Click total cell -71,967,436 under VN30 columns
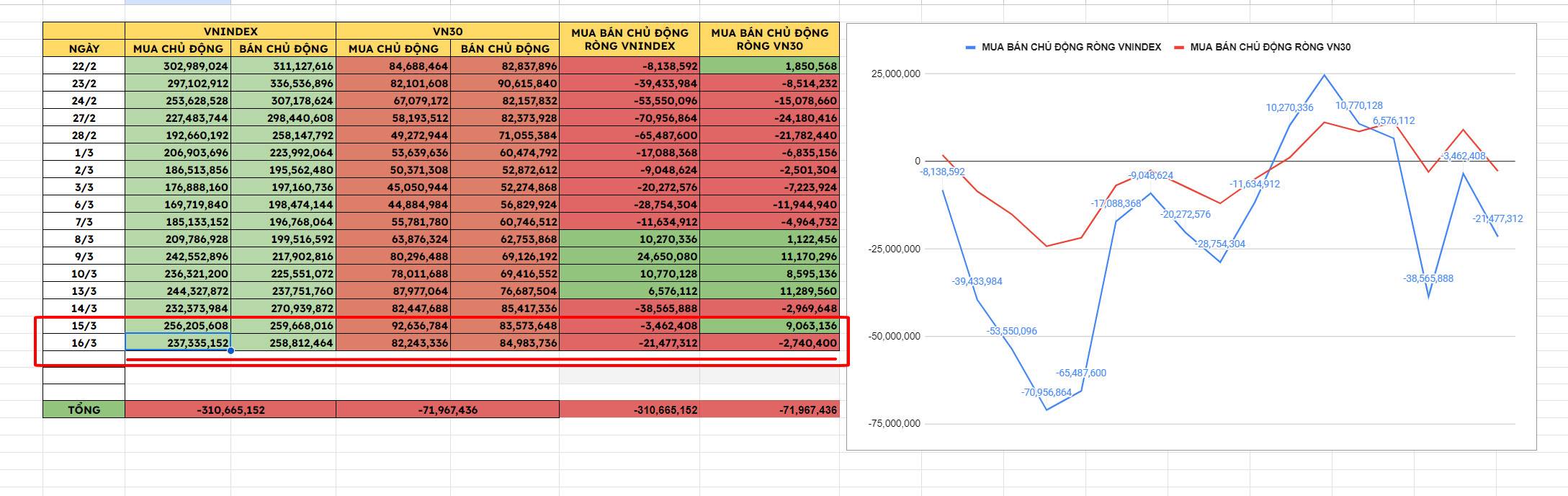 [447, 409]
